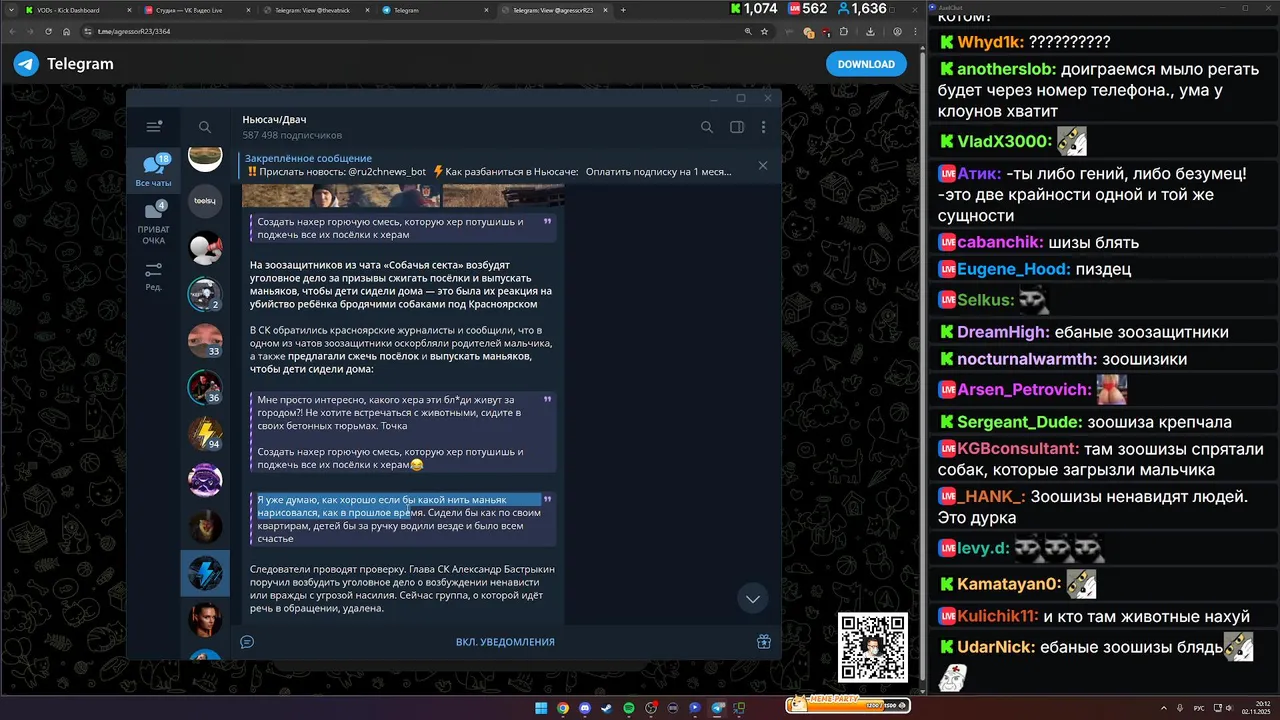Toggle the channel info side panel
This screenshot has width=1280, height=720.
[x=737, y=127]
